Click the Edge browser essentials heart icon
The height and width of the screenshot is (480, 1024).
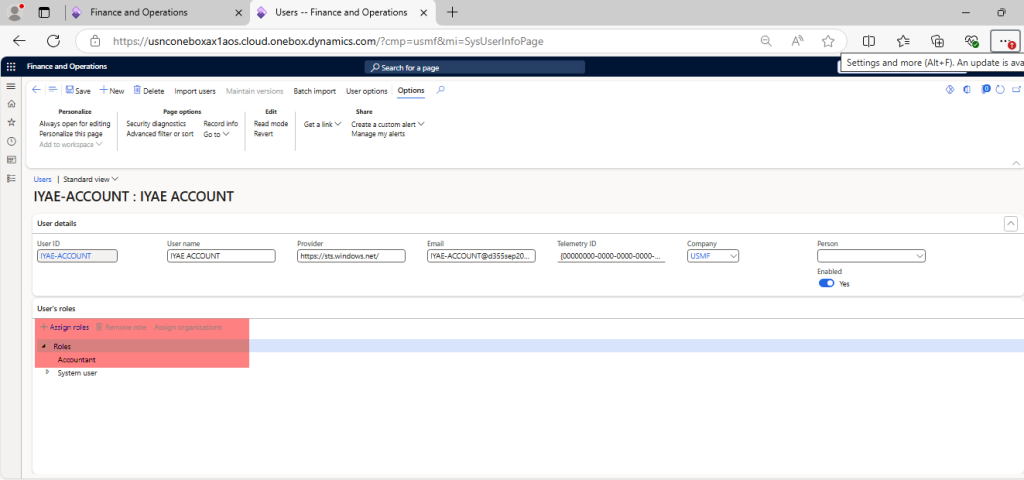pyautogui.click(x=970, y=41)
